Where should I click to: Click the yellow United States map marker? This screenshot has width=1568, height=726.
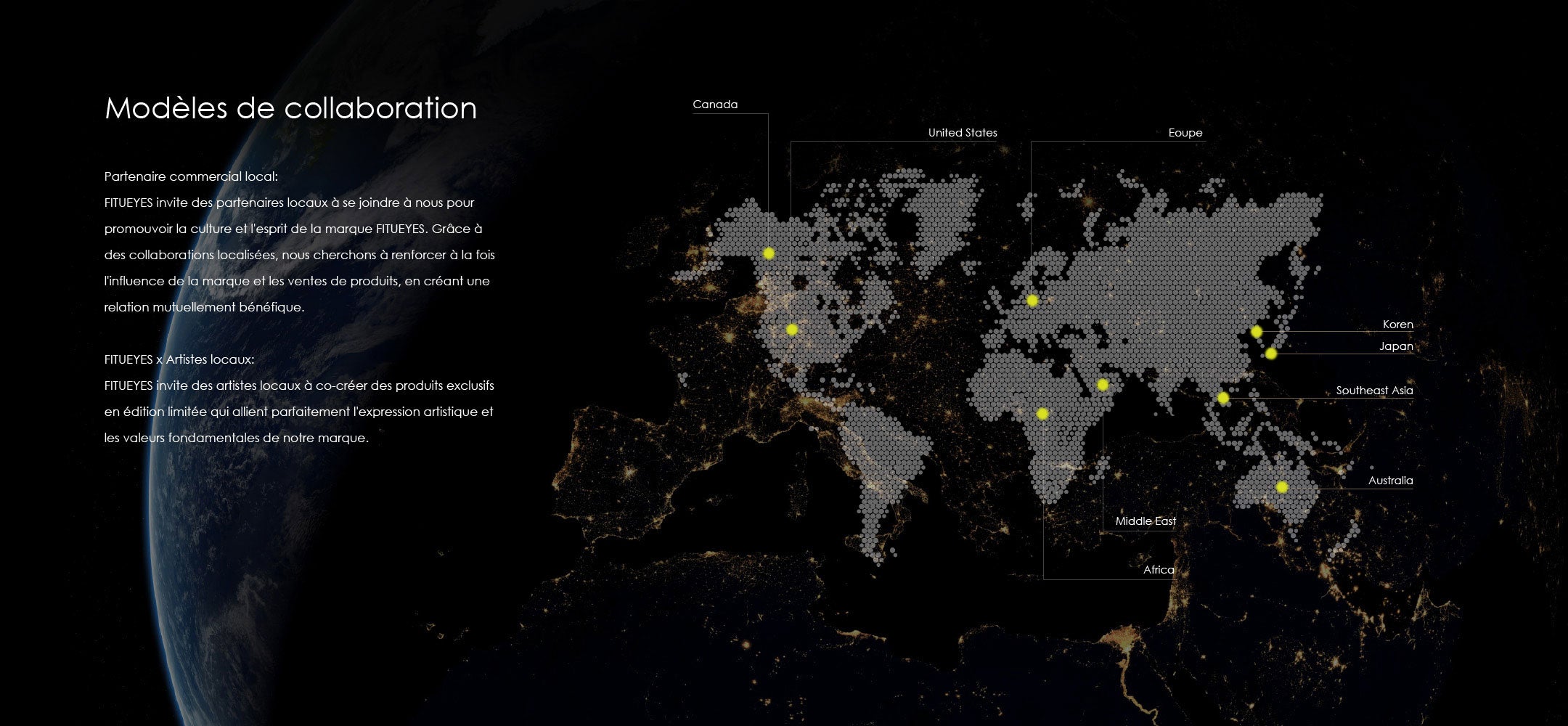[792, 330]
